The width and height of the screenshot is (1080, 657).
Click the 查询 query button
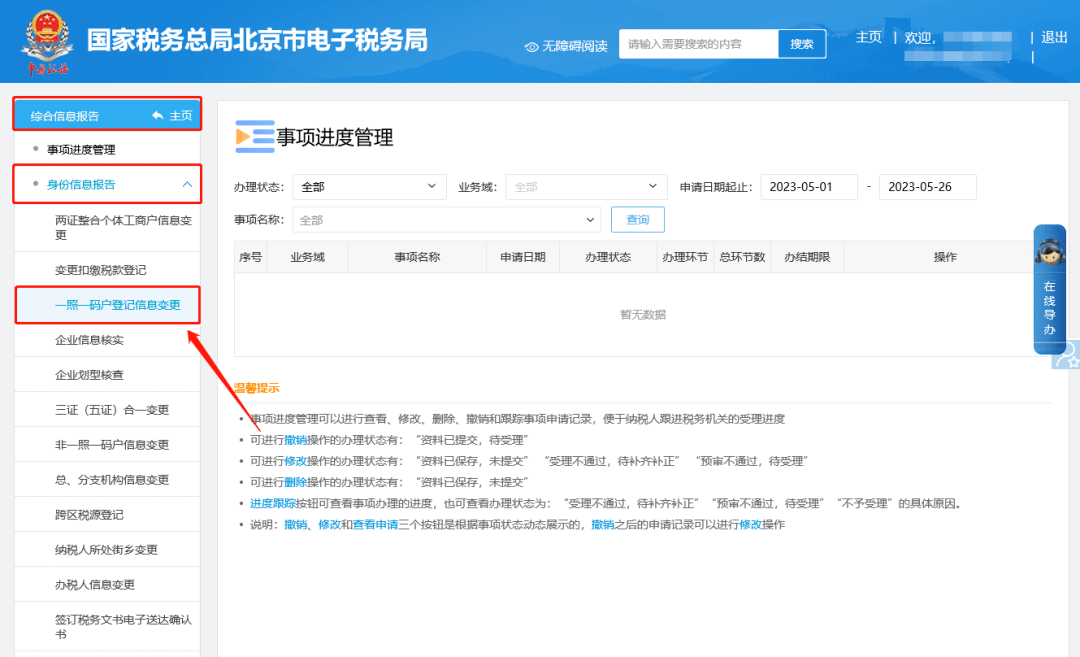(637, 219)
